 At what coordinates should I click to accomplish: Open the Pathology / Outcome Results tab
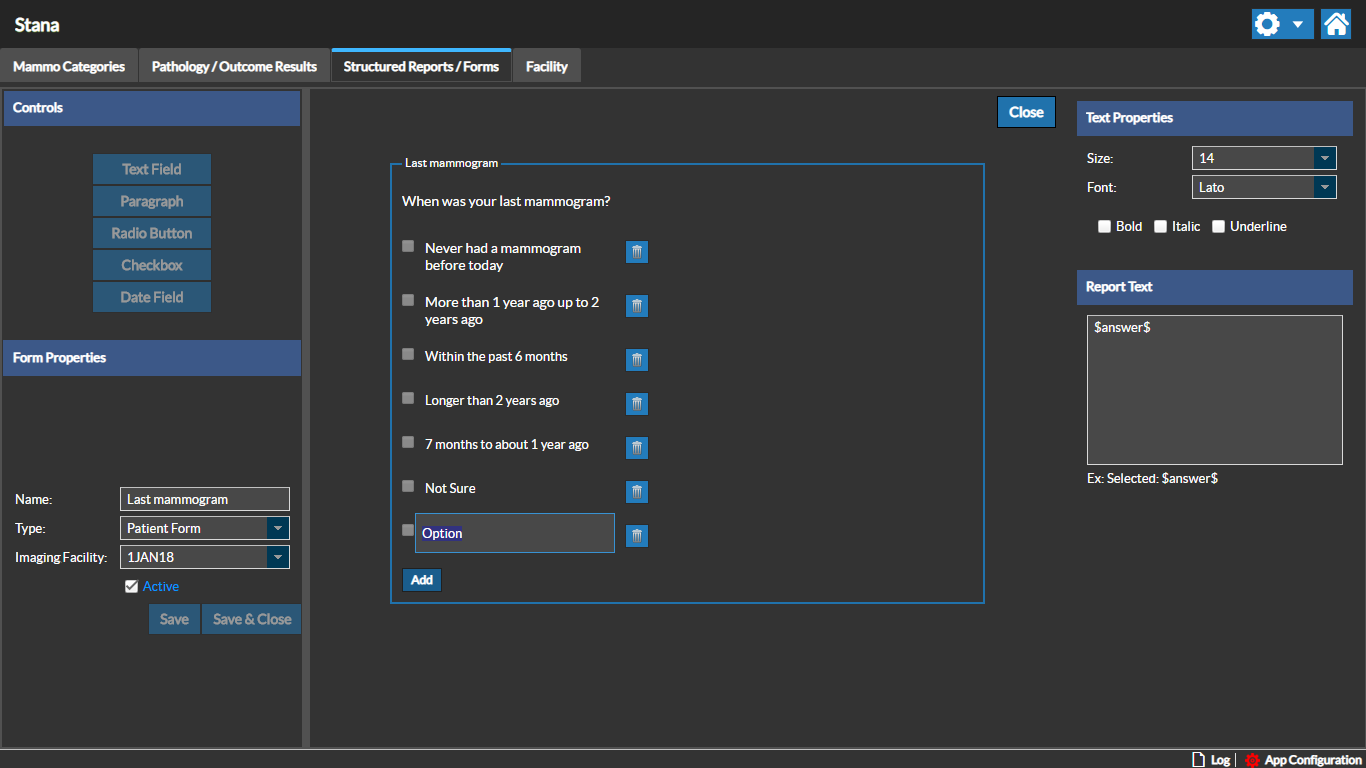click(234, 67)
